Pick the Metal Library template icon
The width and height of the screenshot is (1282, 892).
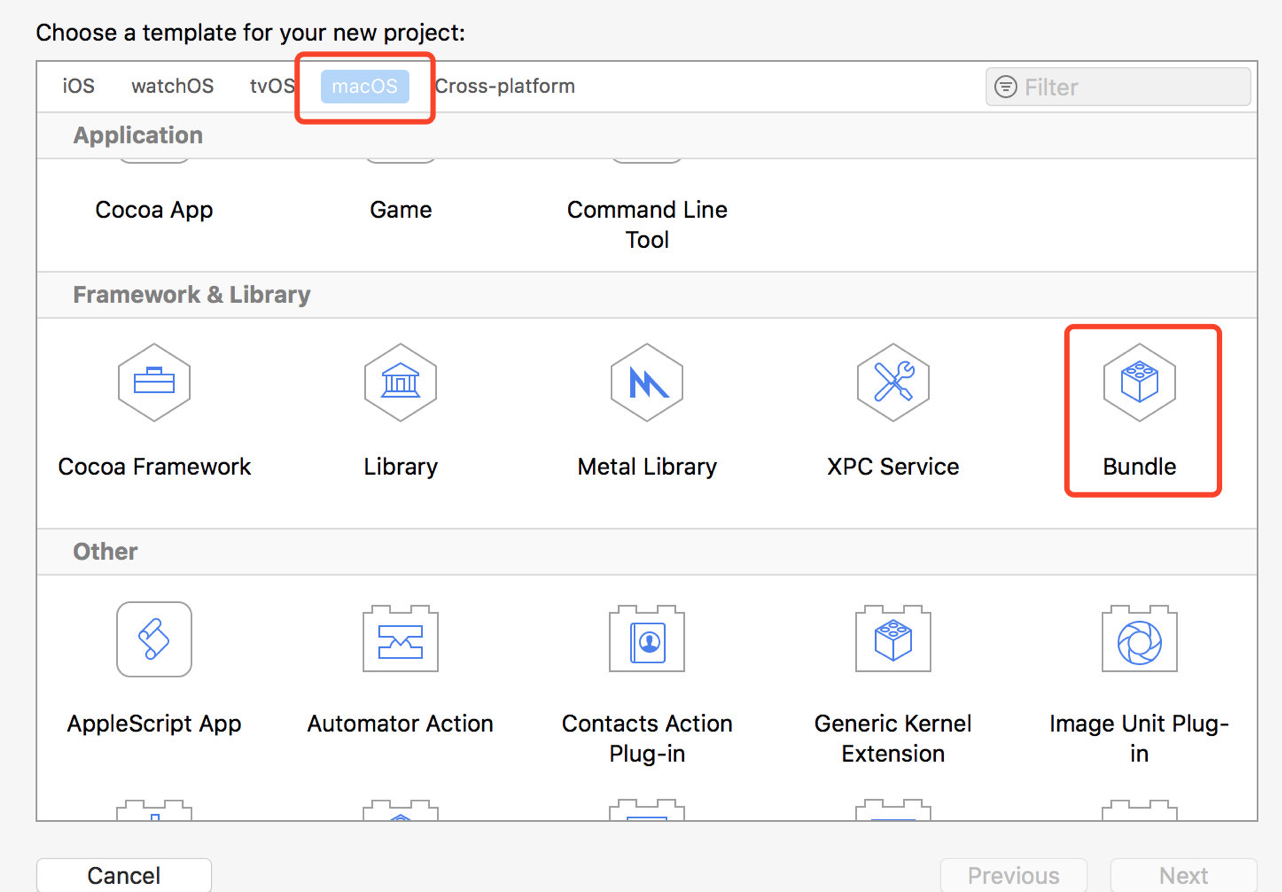(647, 382)
